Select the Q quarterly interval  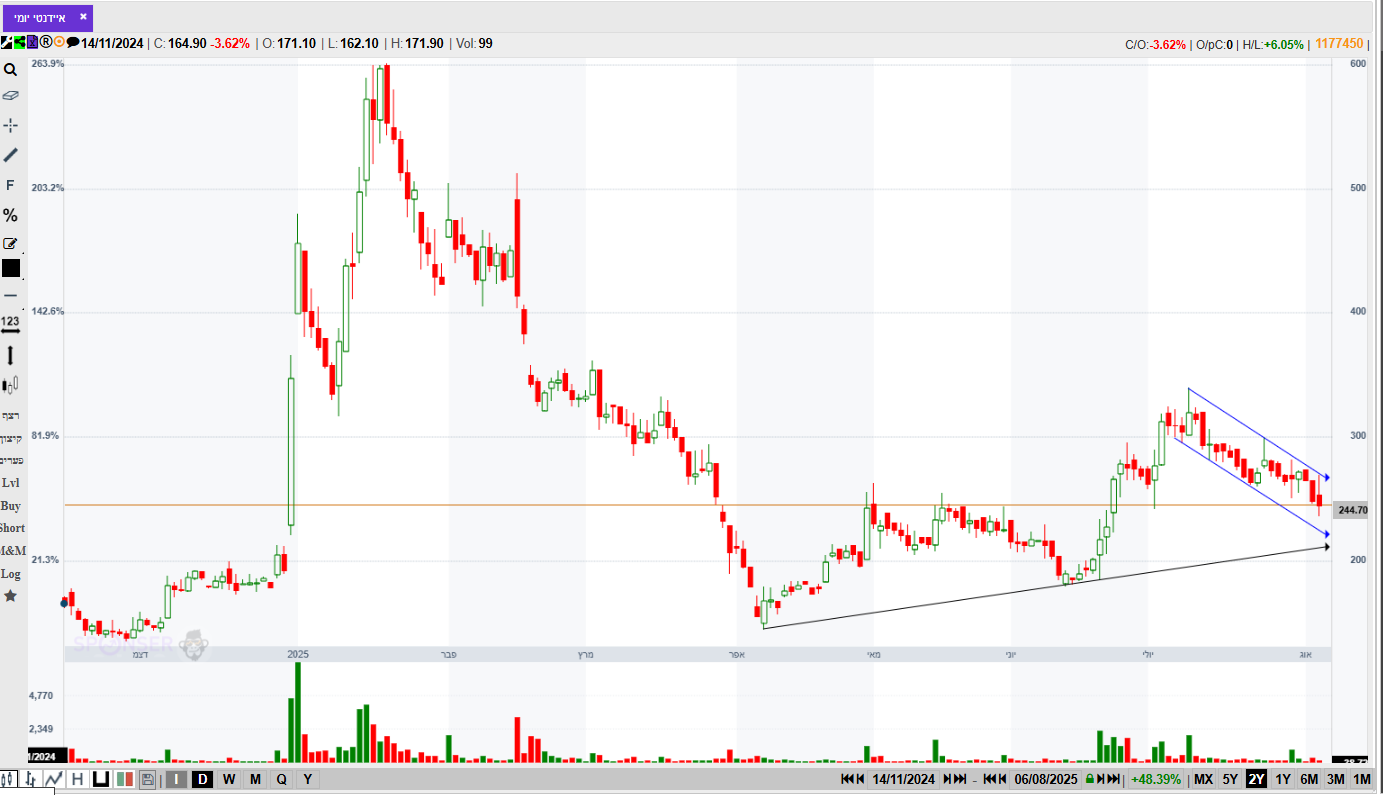[x=281, y=779]
